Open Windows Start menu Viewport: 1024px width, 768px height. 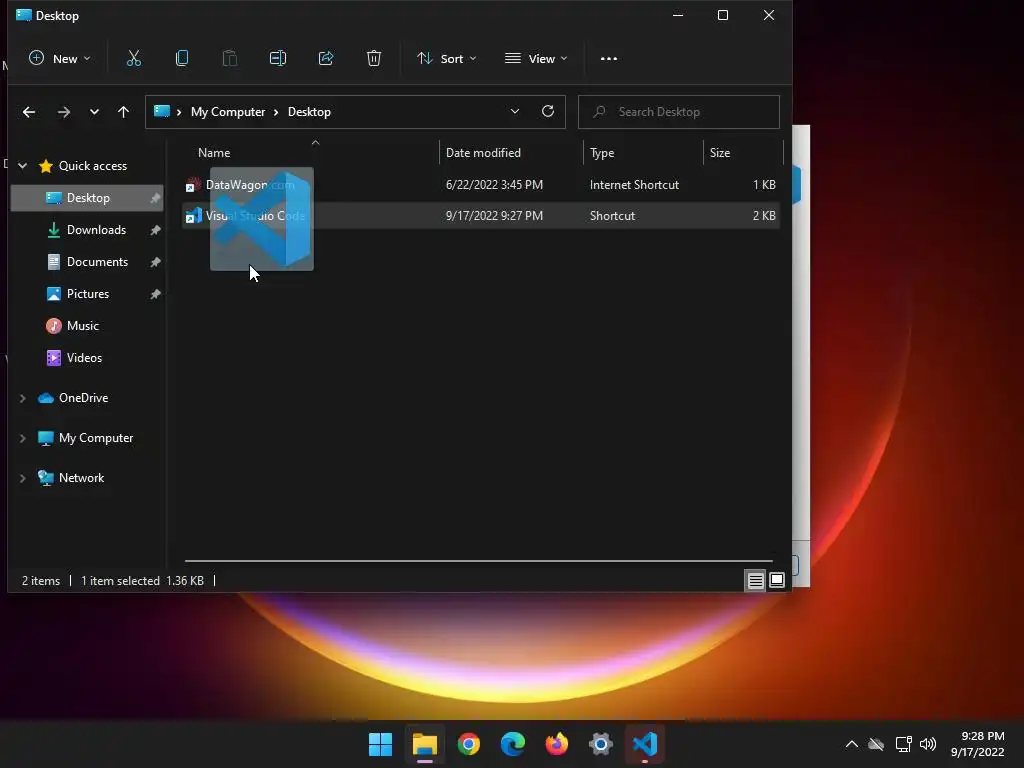pos(380,744)
